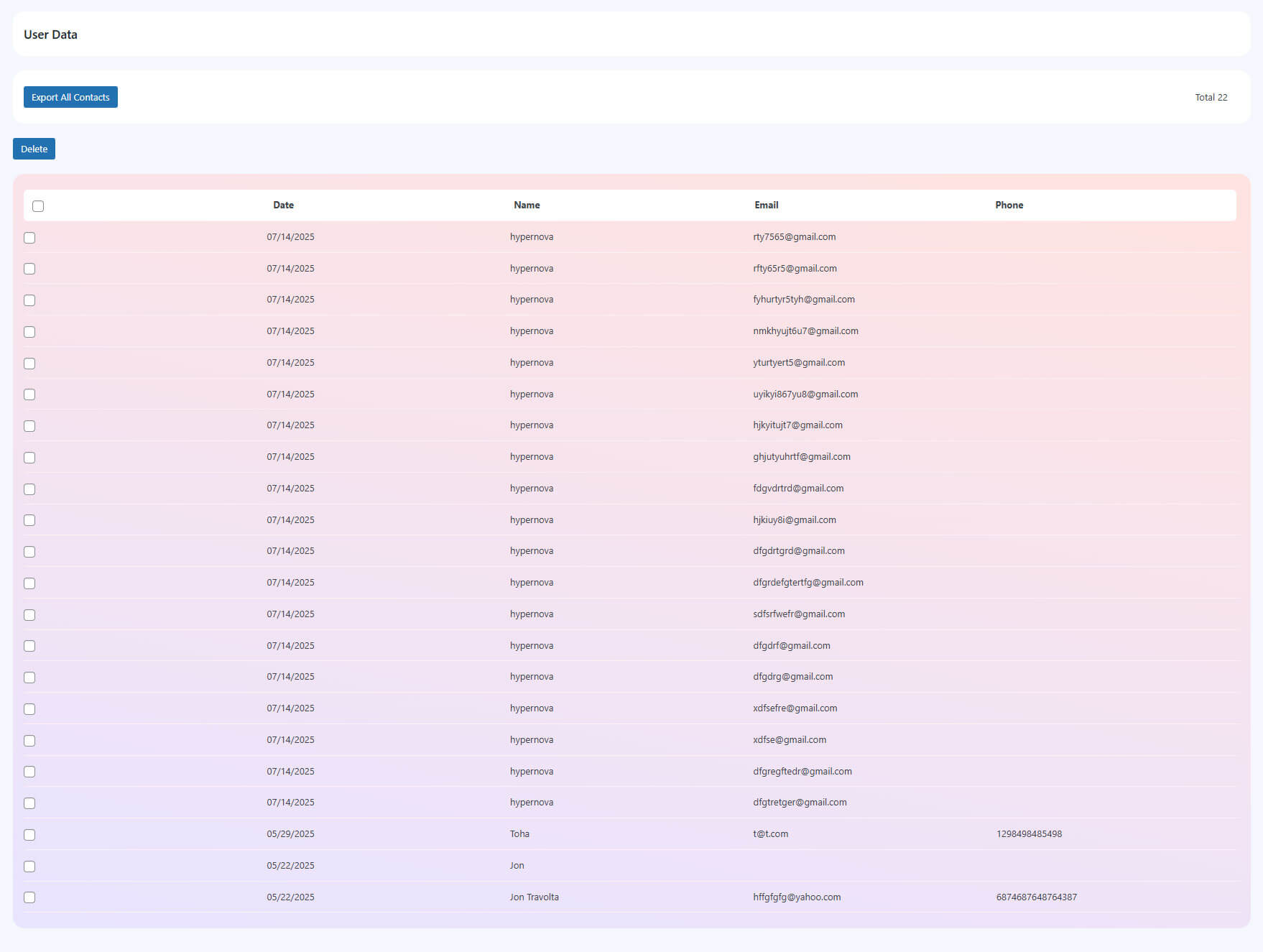
Task: Click email rty7565@gmail.com
Action: 794,237
